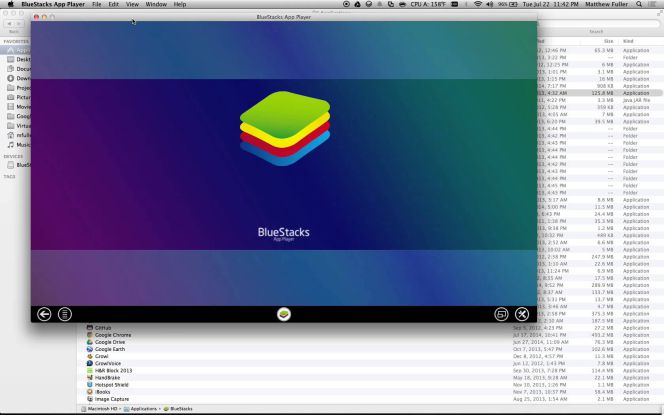
Task: Sort Finder list by Size column
Action: (x=609, y=42)
